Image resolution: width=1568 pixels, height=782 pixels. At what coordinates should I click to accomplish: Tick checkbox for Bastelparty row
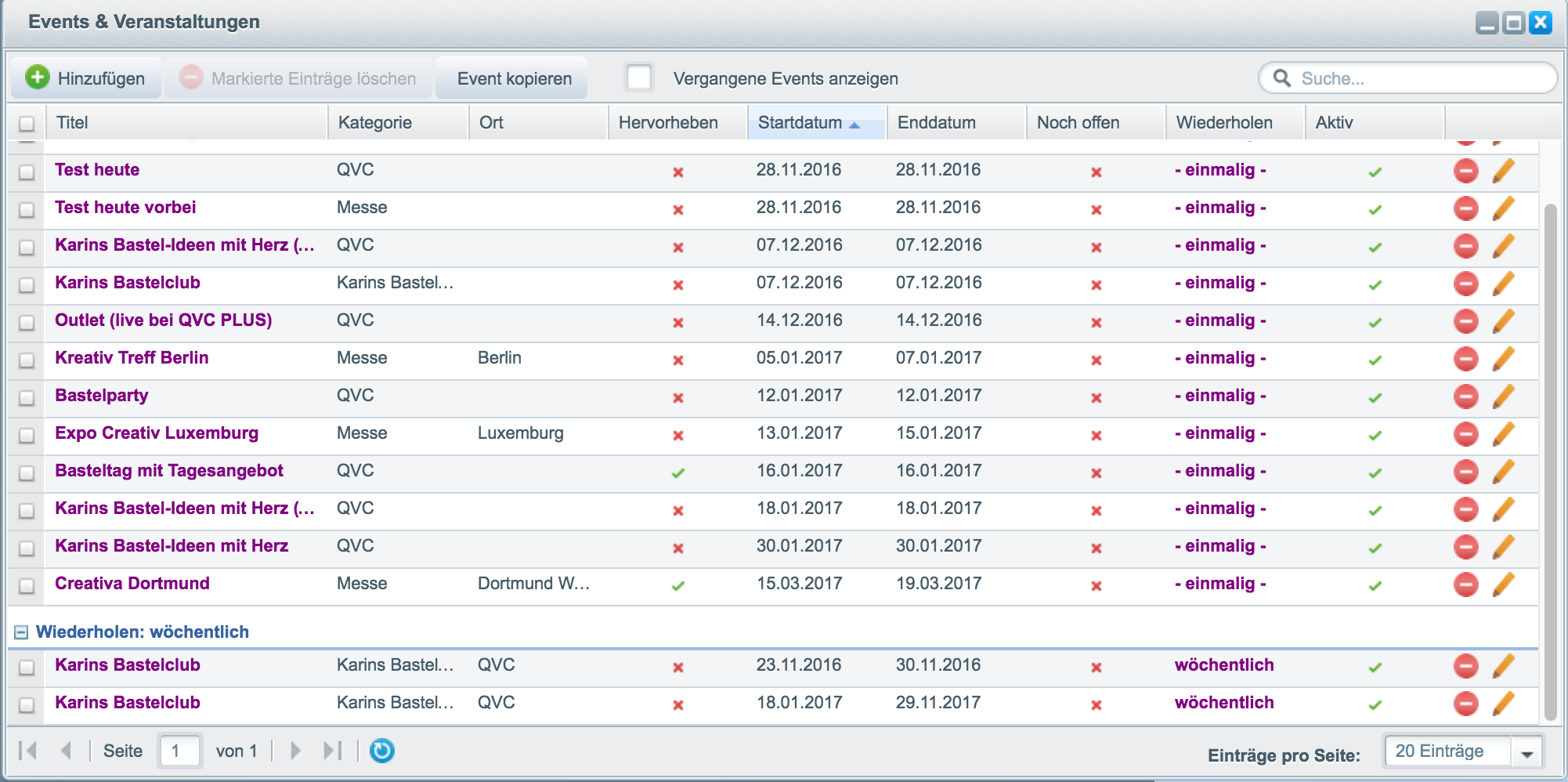tap(27, 398)
